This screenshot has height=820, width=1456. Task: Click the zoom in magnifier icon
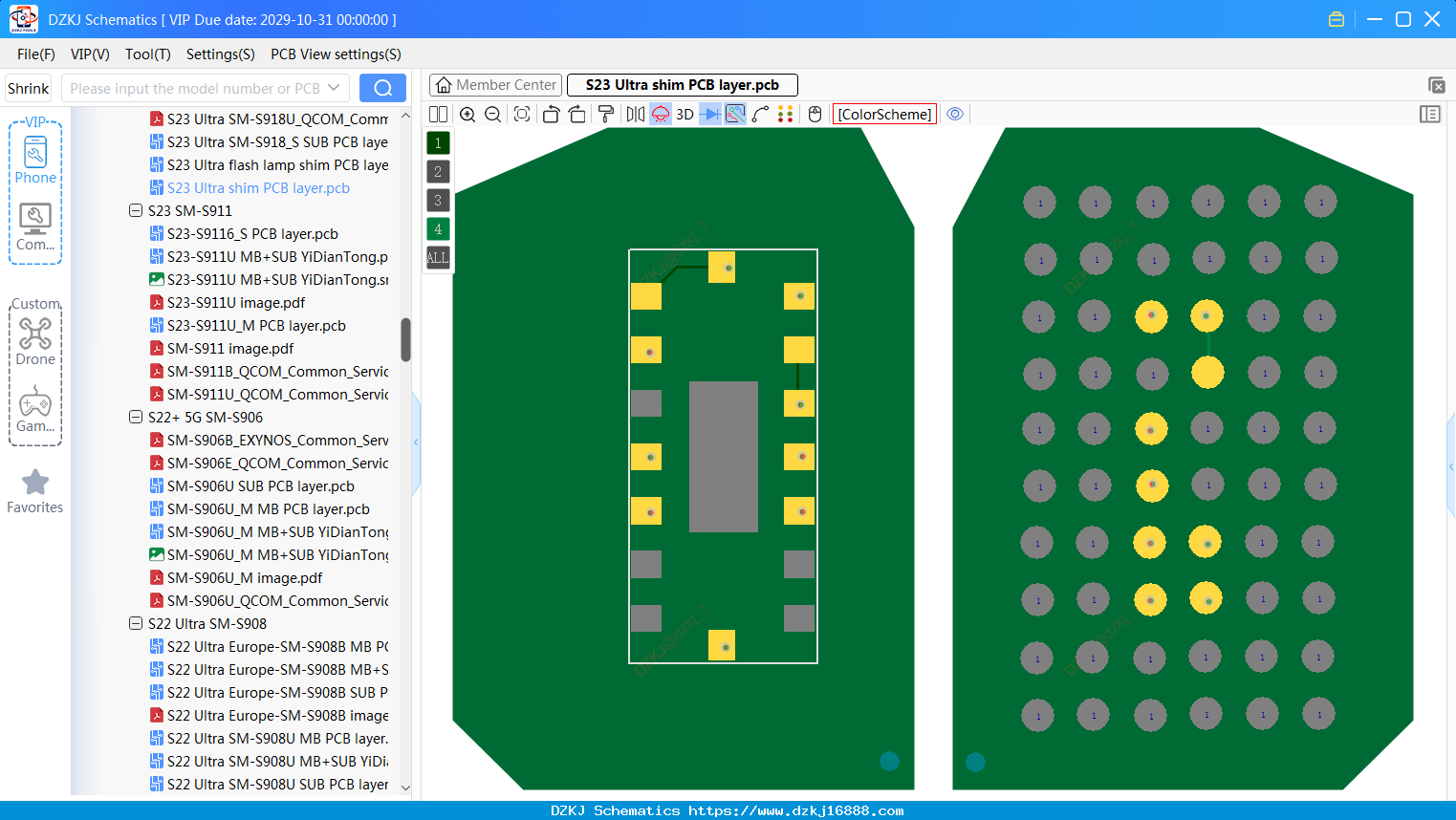click(467, 115)
